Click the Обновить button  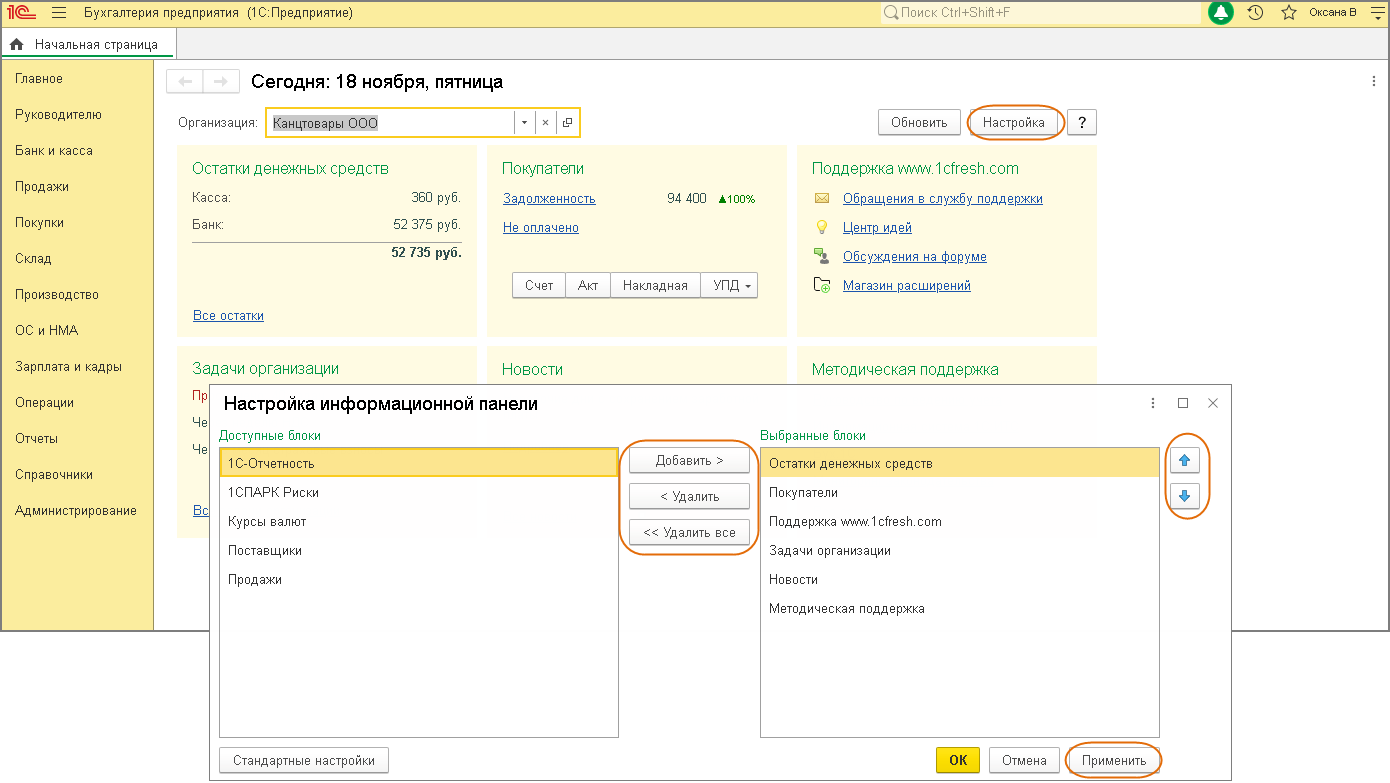tap(919, 122)
